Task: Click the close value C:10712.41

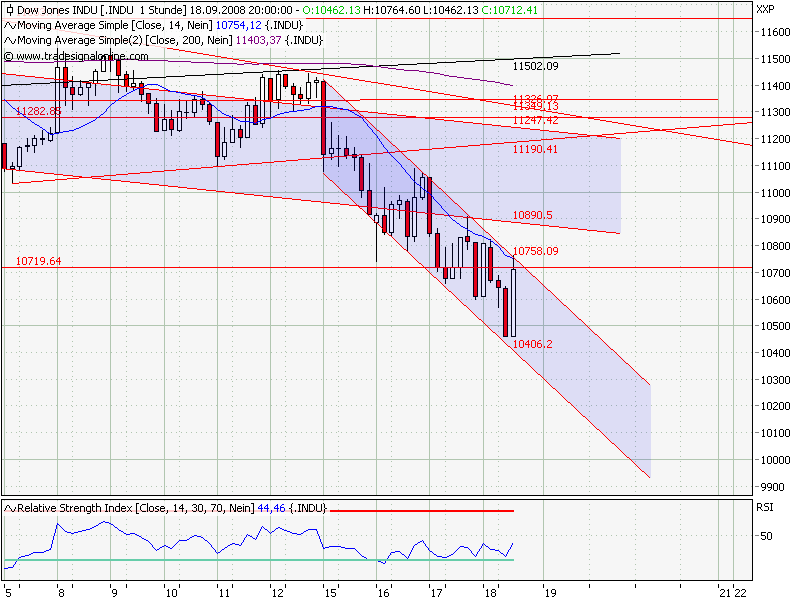Action: click(x=509, y=10)
